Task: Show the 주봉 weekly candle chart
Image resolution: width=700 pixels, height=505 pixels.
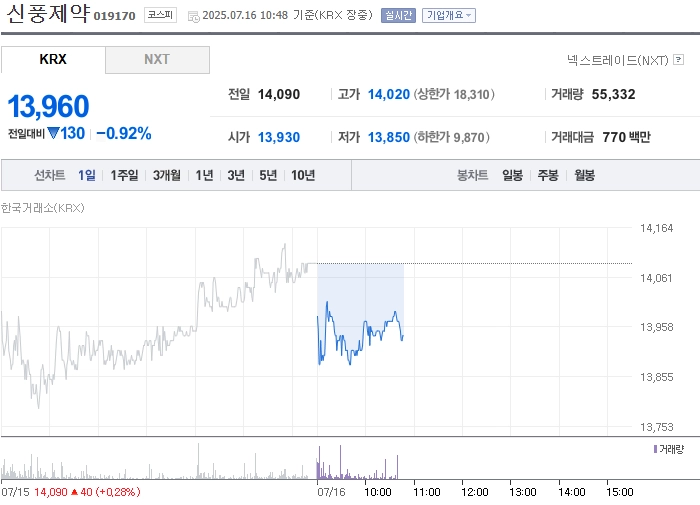Action: (x=548, y=175)
